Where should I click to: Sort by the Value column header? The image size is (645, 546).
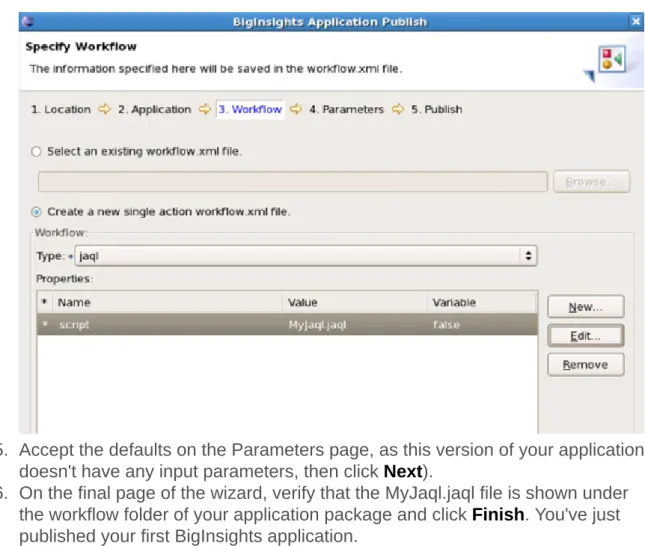point(355,302)
